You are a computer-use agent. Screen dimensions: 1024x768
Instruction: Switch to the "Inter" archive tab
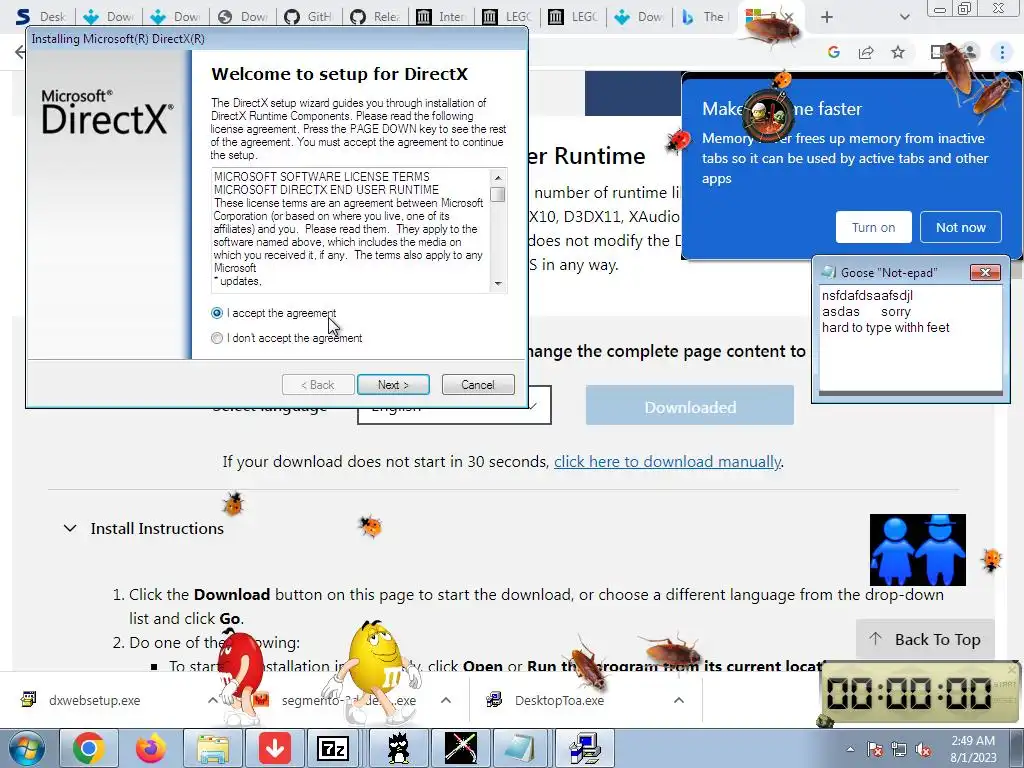(441, 17)
